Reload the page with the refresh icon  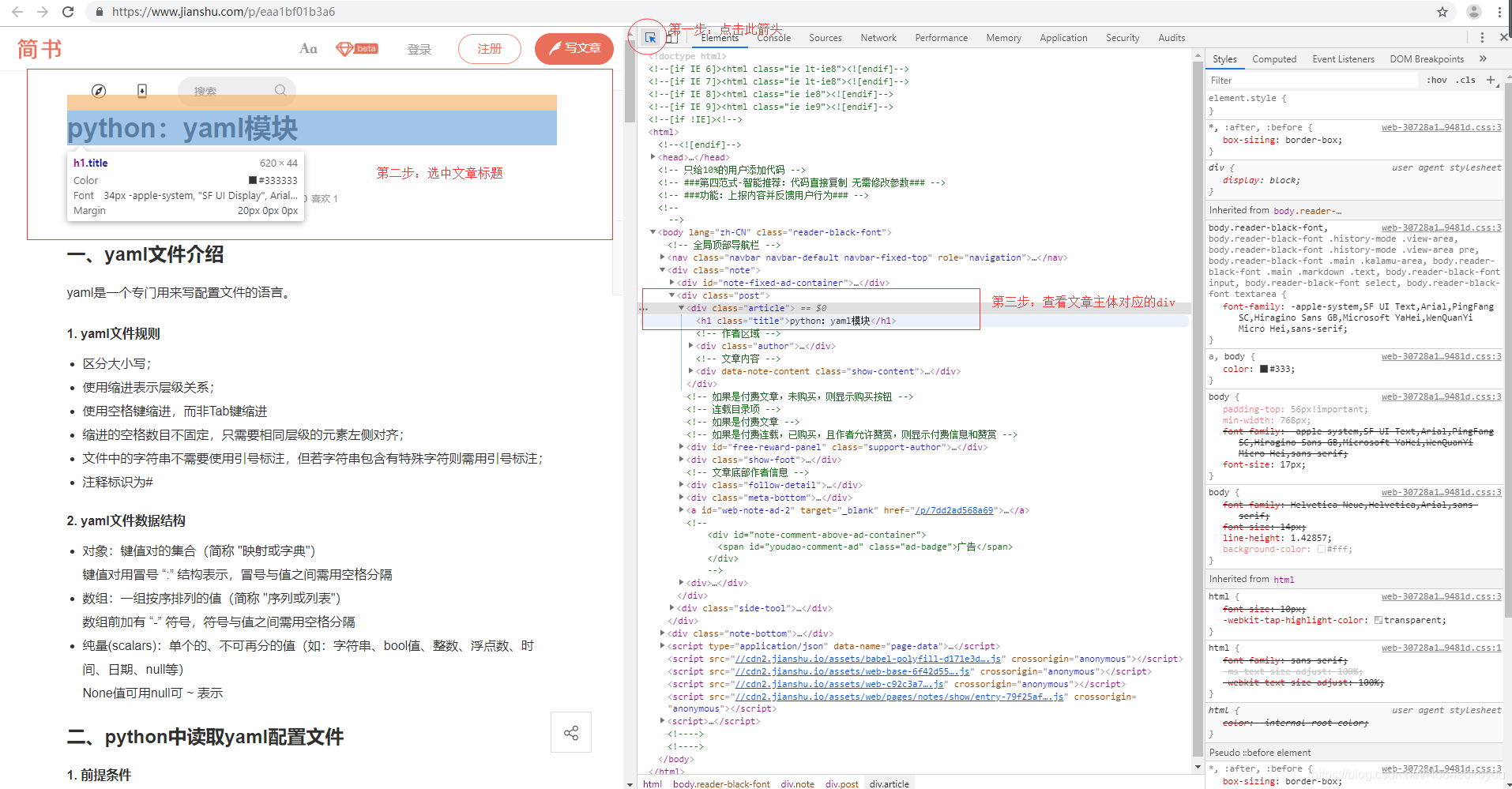click(68, 12)
